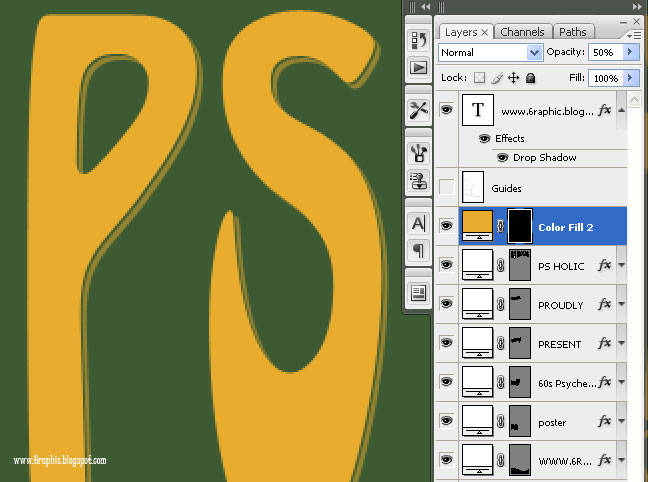
Task: Click fx icon on PS HOLIC layer
Action: point(604,265)
